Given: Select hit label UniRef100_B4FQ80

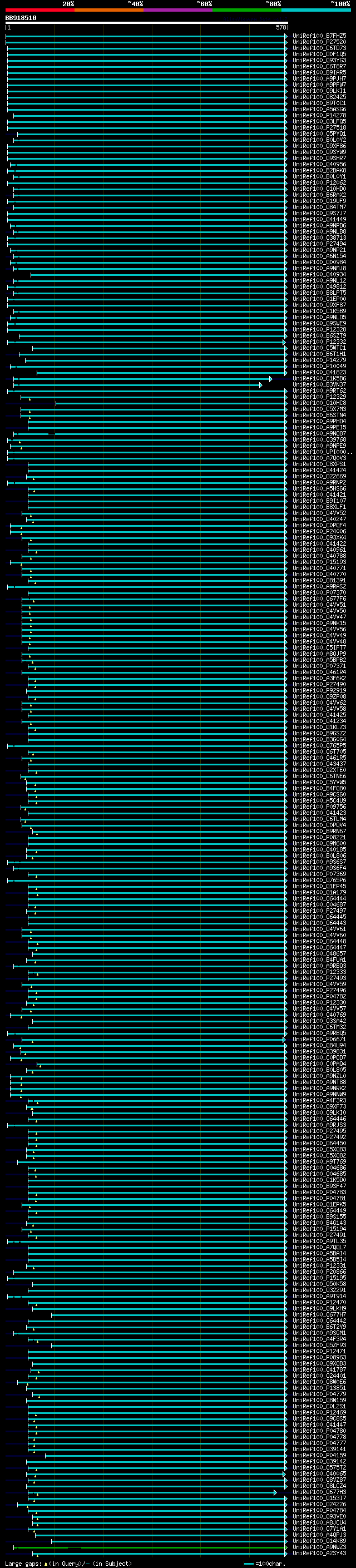Looking at the screenshot, I should point(319,788).
